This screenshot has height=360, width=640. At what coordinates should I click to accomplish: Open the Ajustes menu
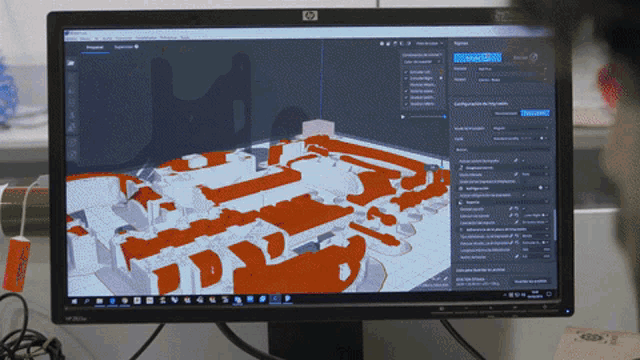[107, 38]
